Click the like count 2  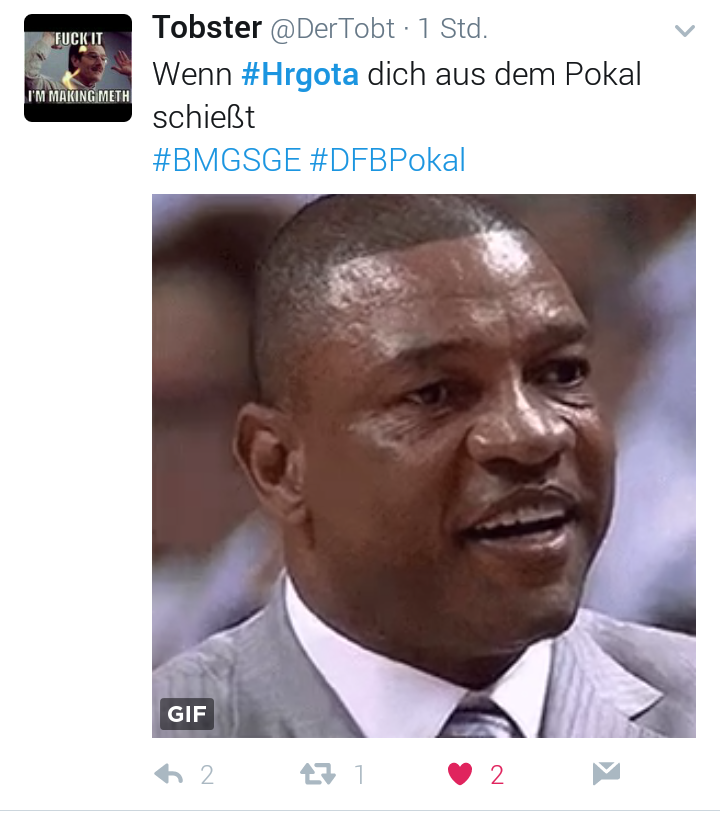click(497, 775)
